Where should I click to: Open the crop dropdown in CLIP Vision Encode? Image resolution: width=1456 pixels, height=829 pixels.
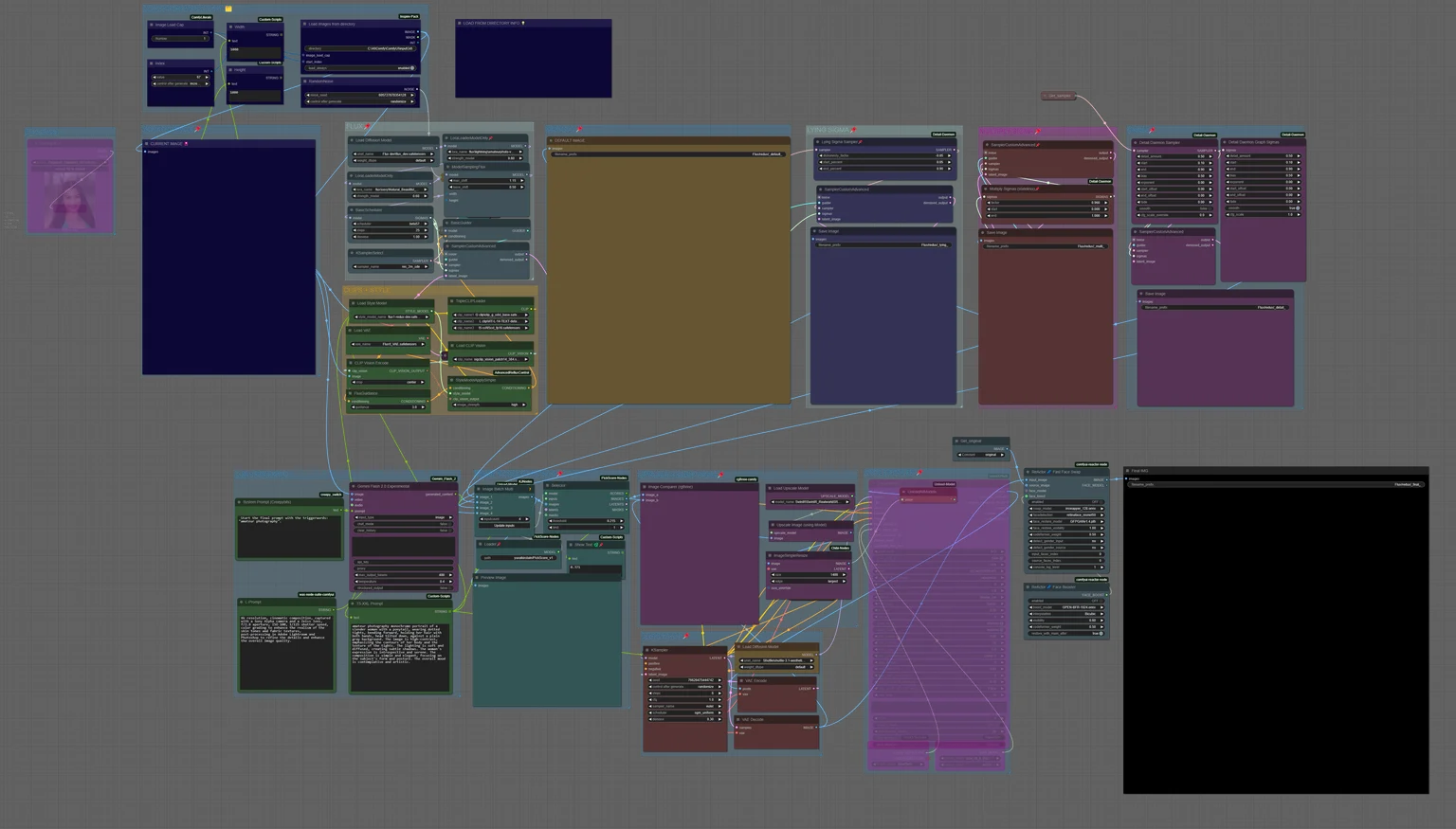pos(389,382)
